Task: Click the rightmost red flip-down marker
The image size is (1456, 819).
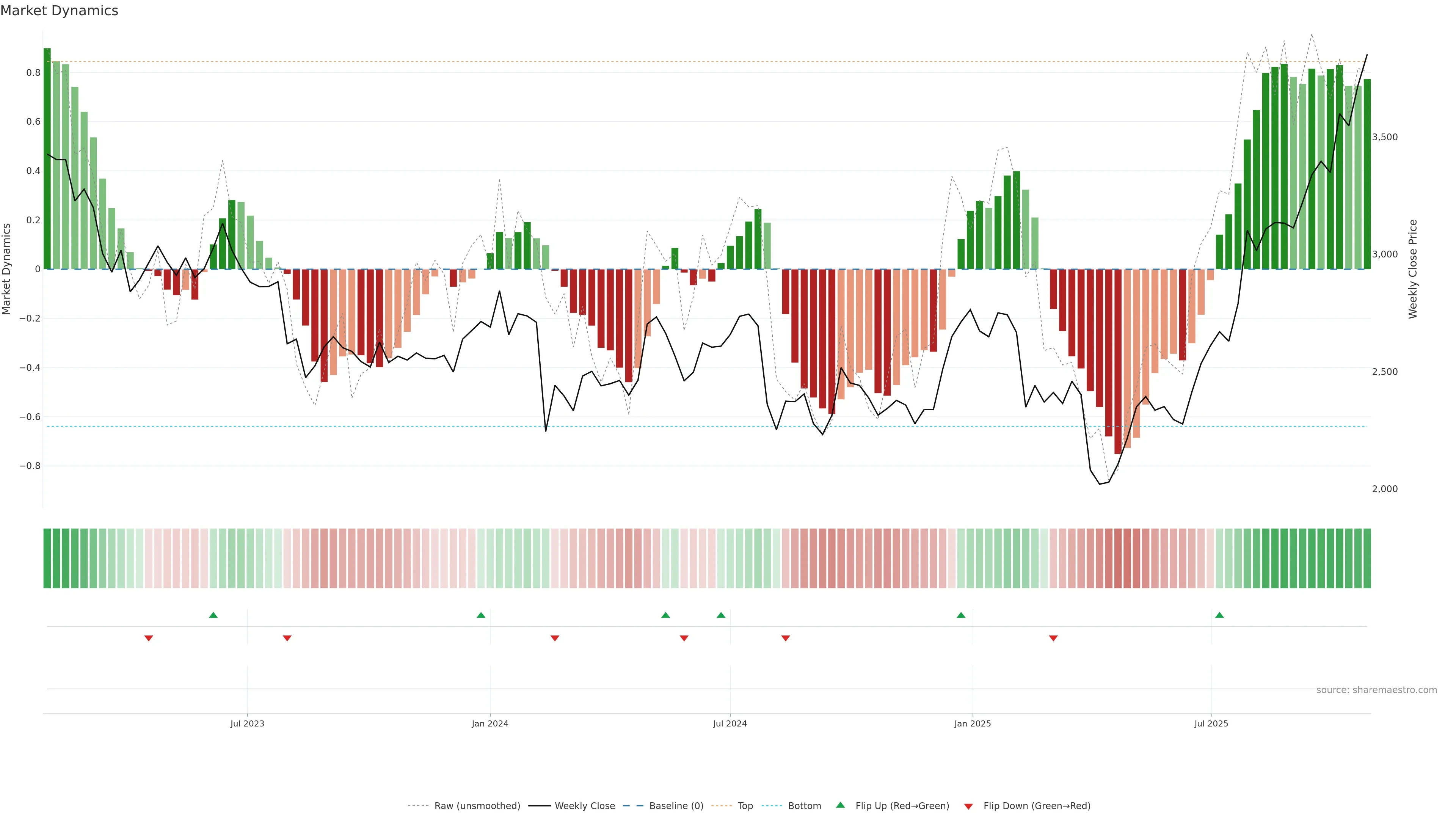Action: click(1053, 638)
